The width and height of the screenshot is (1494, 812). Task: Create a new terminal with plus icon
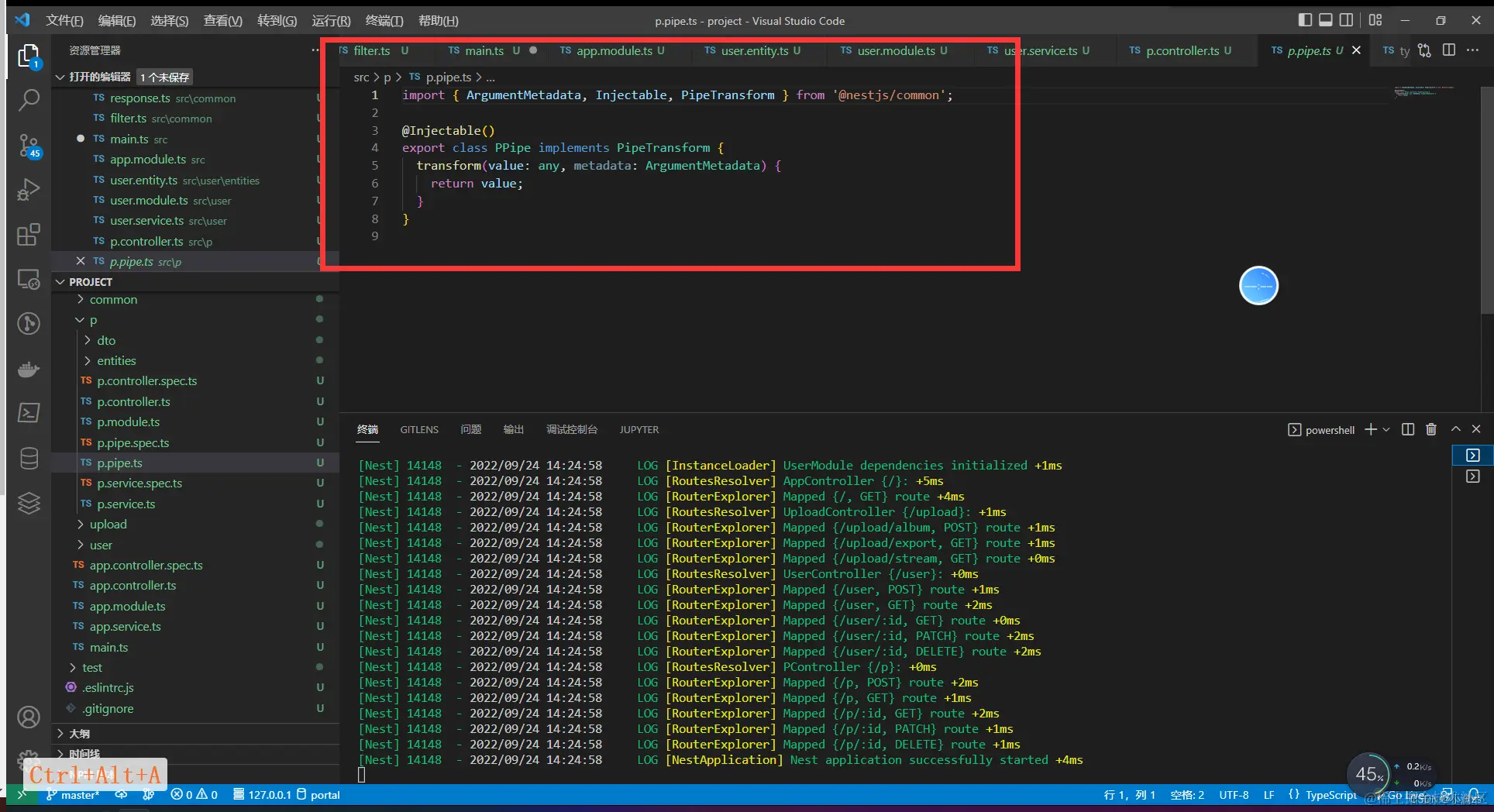(1371, 429)
